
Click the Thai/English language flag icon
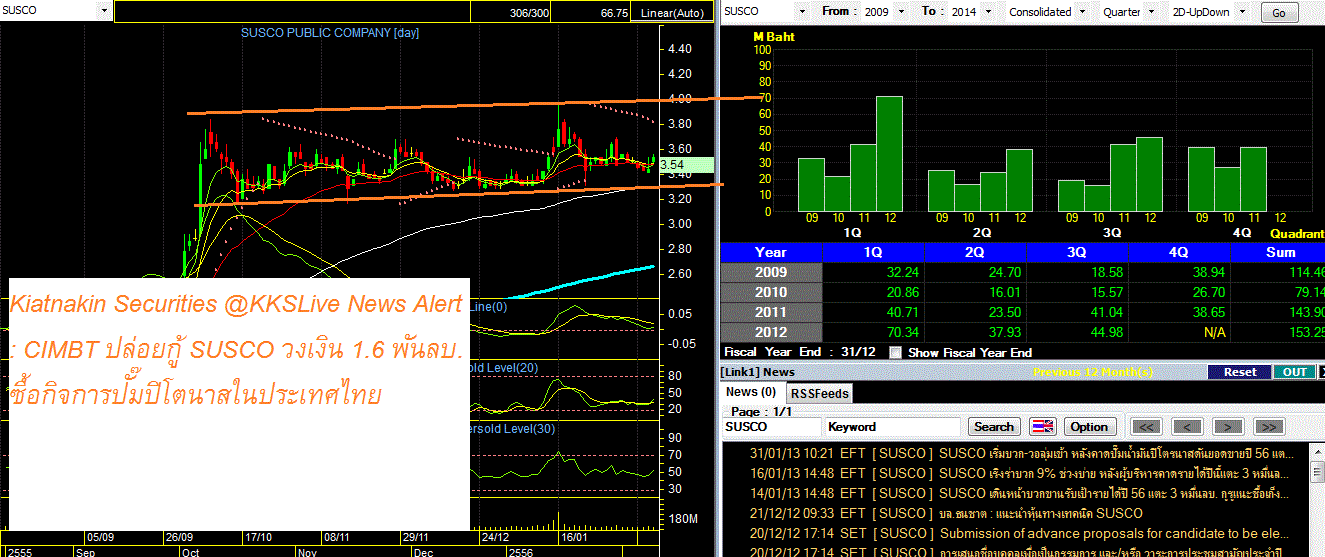pos(1043,427)
